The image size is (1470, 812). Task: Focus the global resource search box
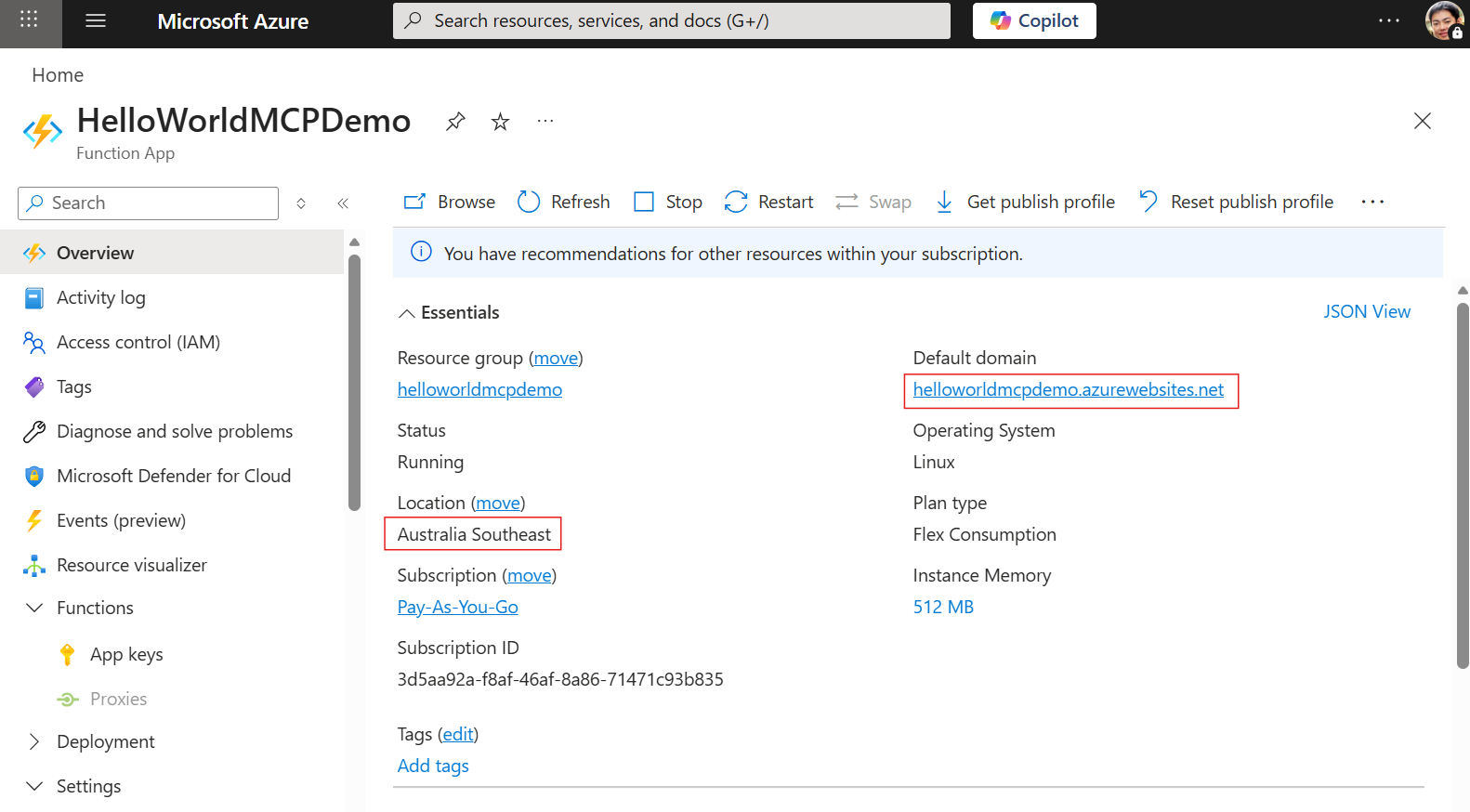[671, 20]
